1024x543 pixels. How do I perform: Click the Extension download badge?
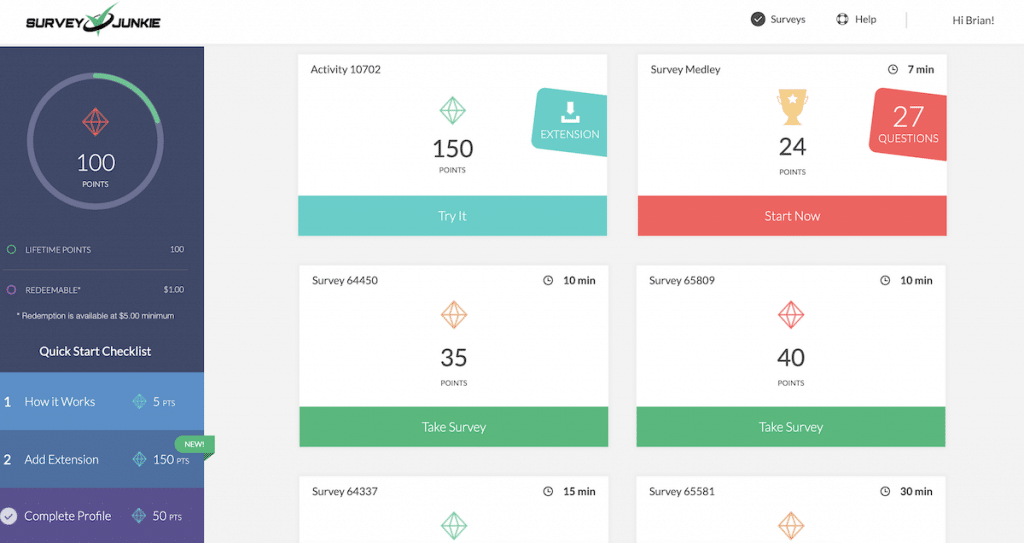click(570, 122)
